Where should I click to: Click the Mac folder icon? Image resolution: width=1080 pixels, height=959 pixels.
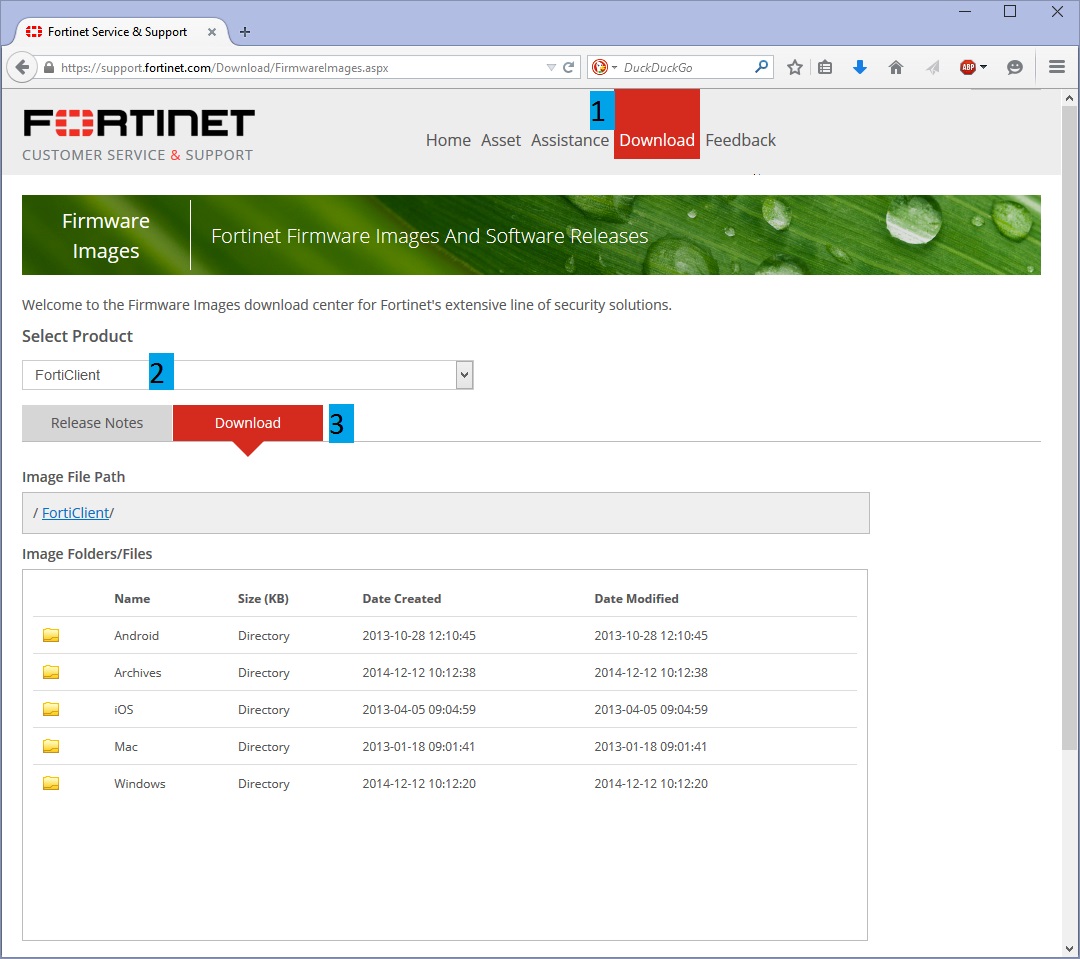pos(51,746)
